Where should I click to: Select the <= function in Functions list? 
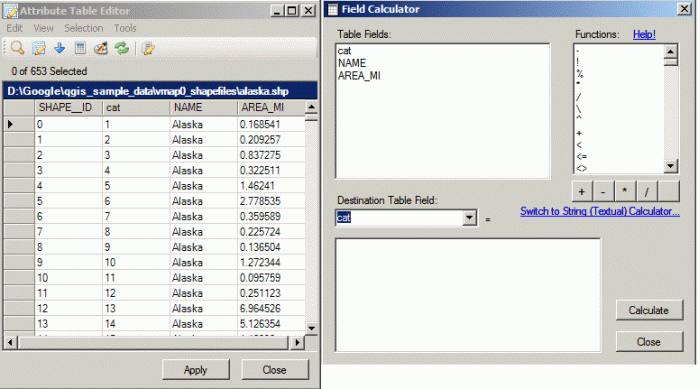point(582,156)
